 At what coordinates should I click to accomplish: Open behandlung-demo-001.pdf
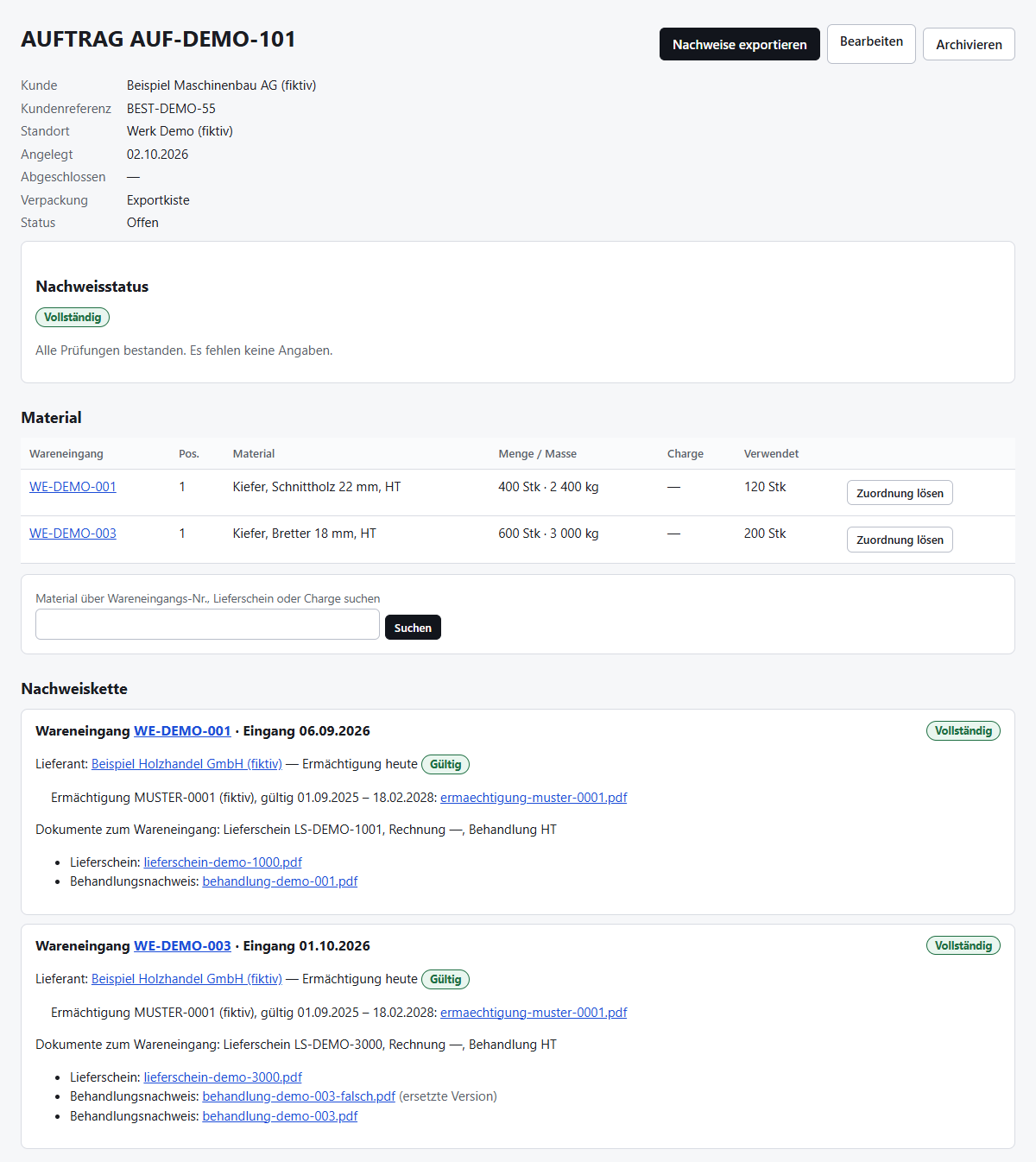coord(280,881)
